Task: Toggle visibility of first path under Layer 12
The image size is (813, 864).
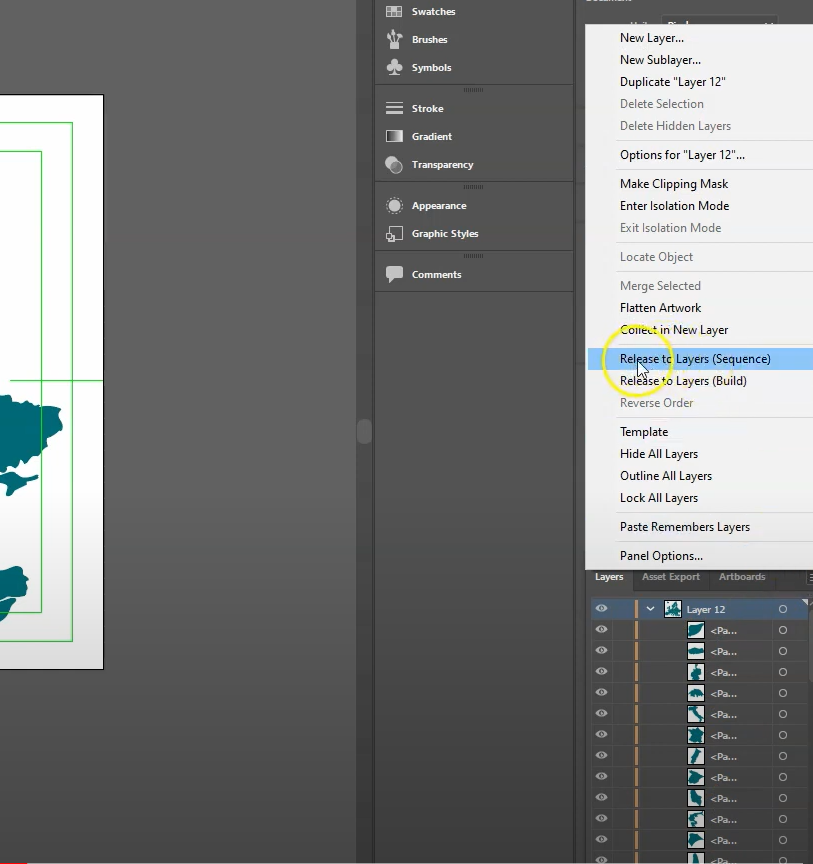Action: click(602, 630)
